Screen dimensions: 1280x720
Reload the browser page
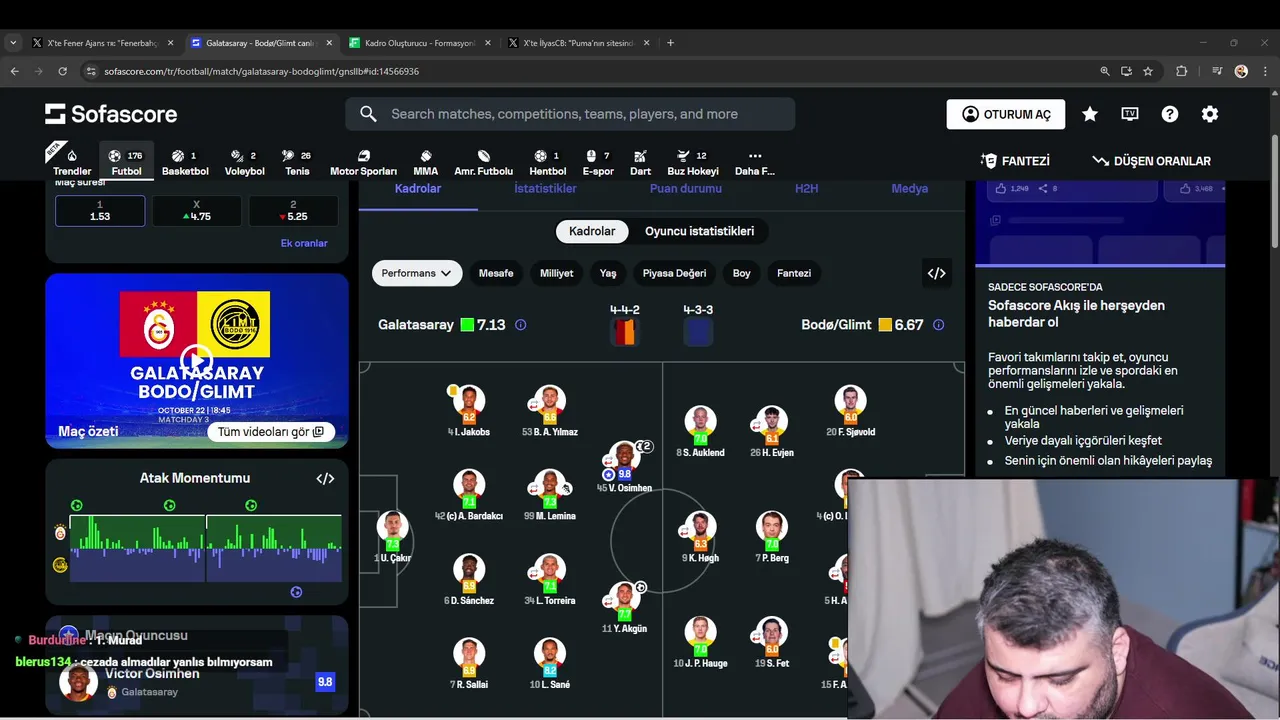click(x=62, y=71)
